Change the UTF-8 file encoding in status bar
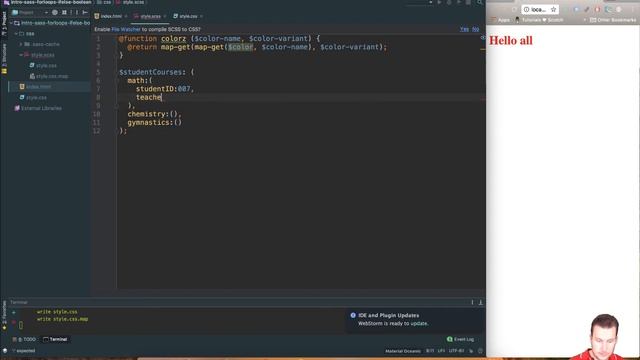Image resolution: width=640 pixels, height=360 pixels. pos(456,351)
